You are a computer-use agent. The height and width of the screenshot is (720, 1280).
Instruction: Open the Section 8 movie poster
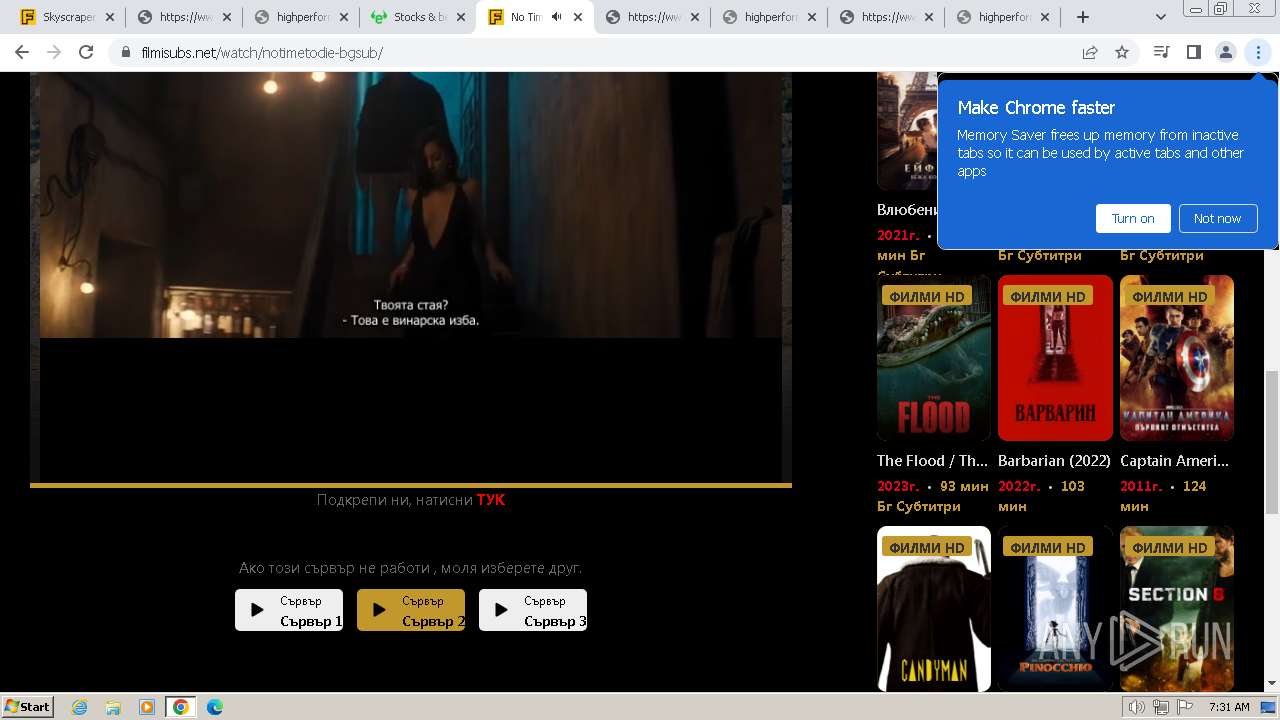pos(1177,609)
